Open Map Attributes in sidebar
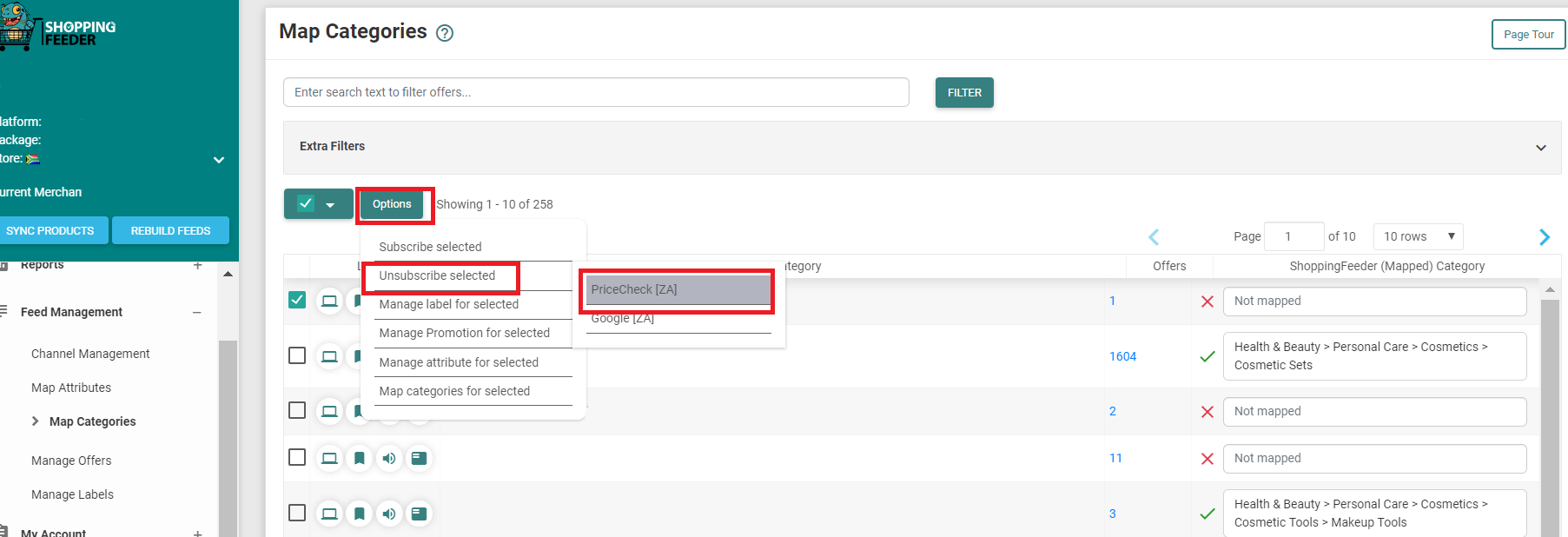 tap(71, 388)
